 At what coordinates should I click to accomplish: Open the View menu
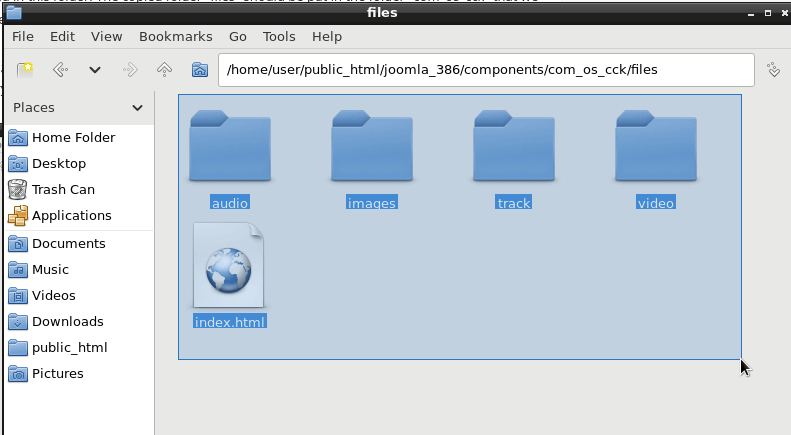(x=106, y=37)
